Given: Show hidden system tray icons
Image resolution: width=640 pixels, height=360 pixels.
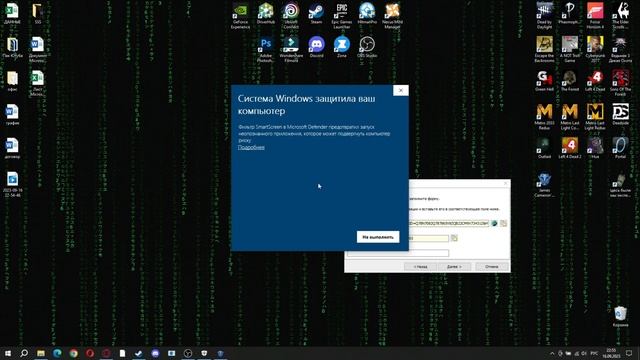Looking at the screenshot, I should (x=552, y=353).
